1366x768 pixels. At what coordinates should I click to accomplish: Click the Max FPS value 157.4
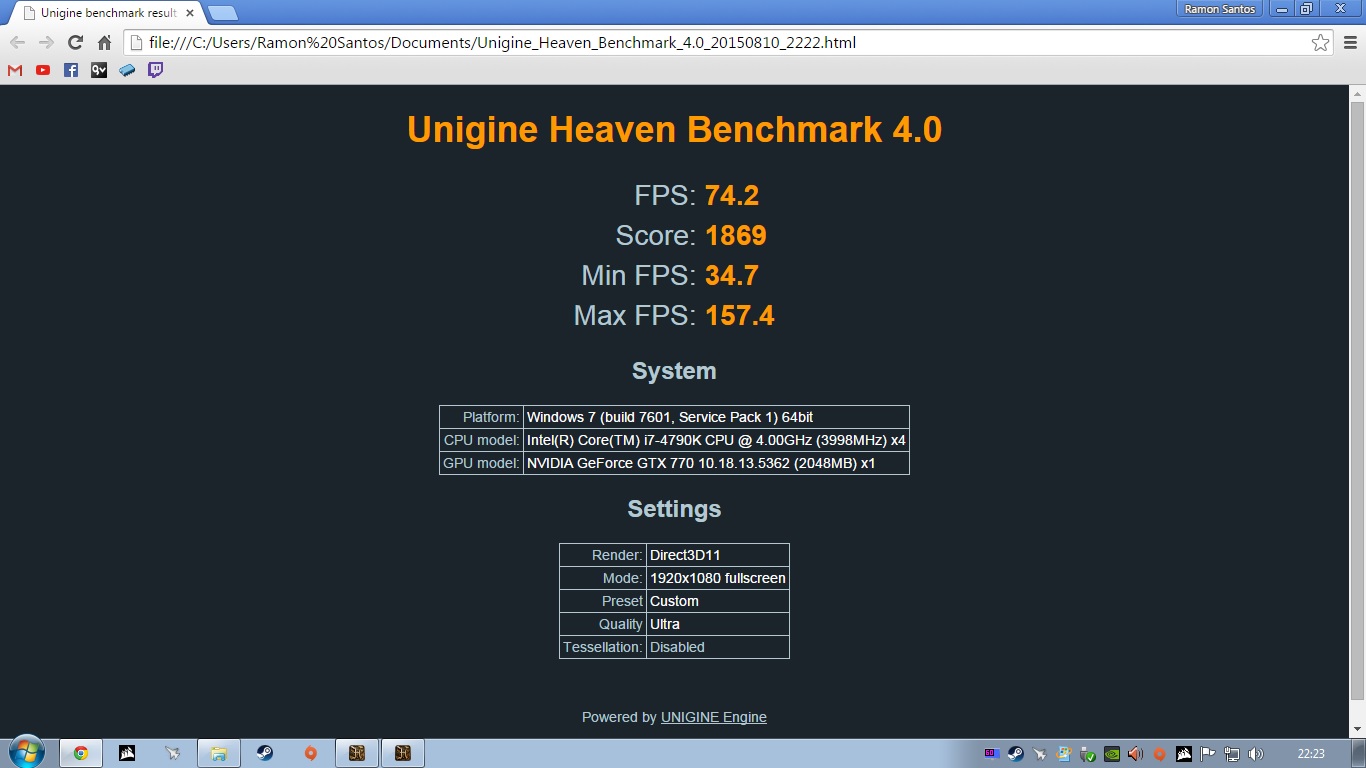740,315
